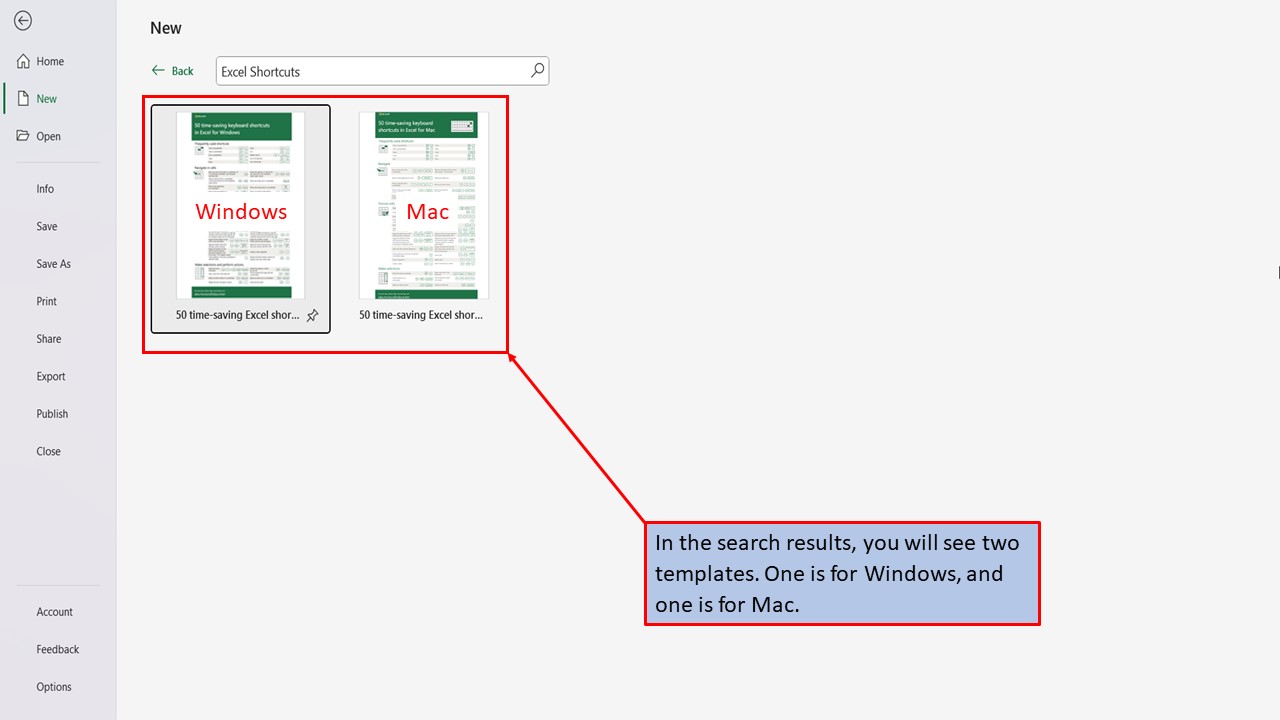
Task: Open the Publish section
Action: click(x=51, y=413)
